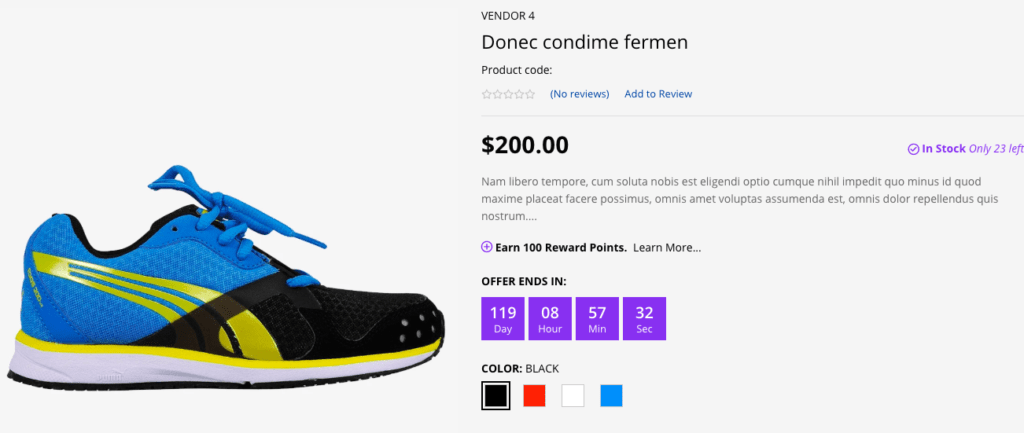Viewport: 1024px width, 433px height.
Task: Open the No reviews link
Action: [579, 94]
